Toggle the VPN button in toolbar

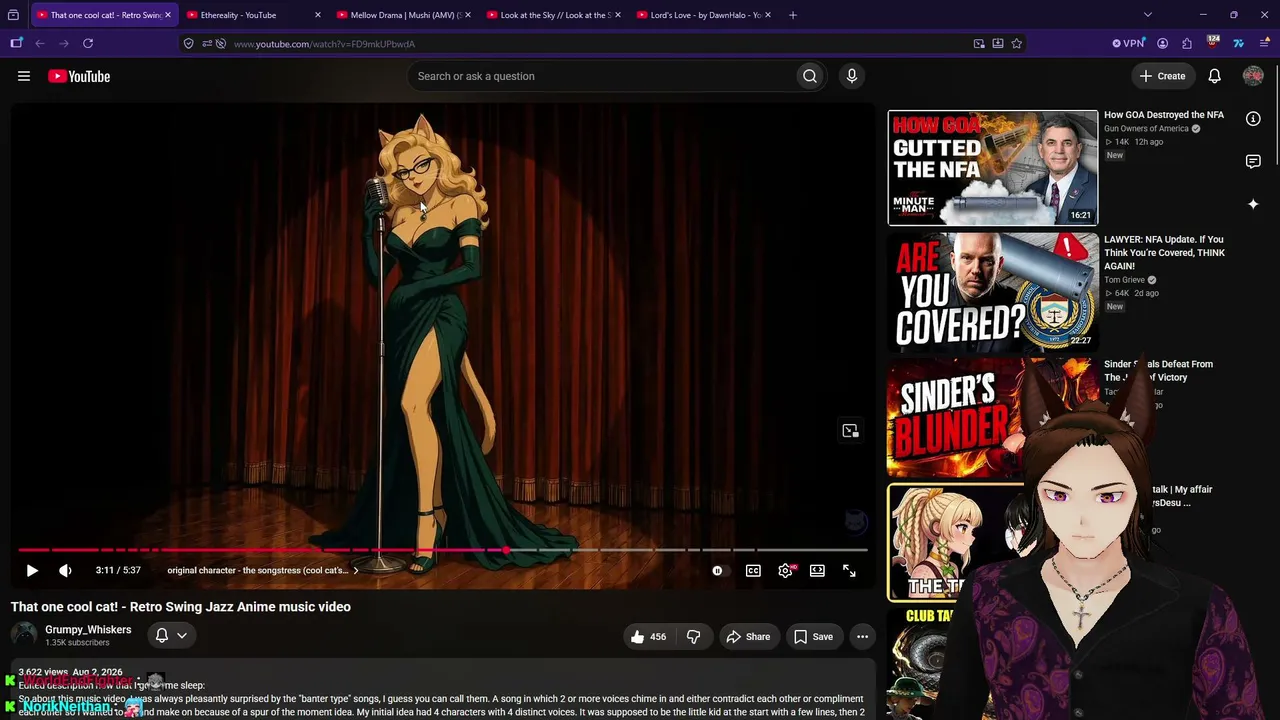click(x=1128, y=43)
